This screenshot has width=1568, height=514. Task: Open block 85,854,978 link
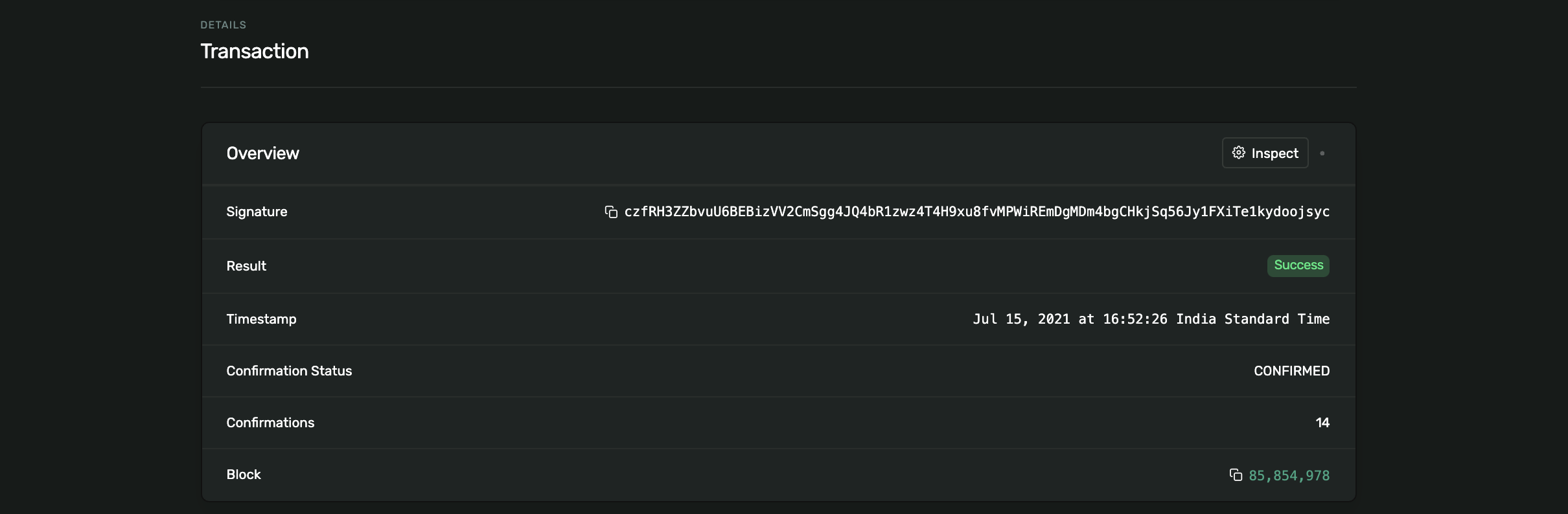(1289, 476)
